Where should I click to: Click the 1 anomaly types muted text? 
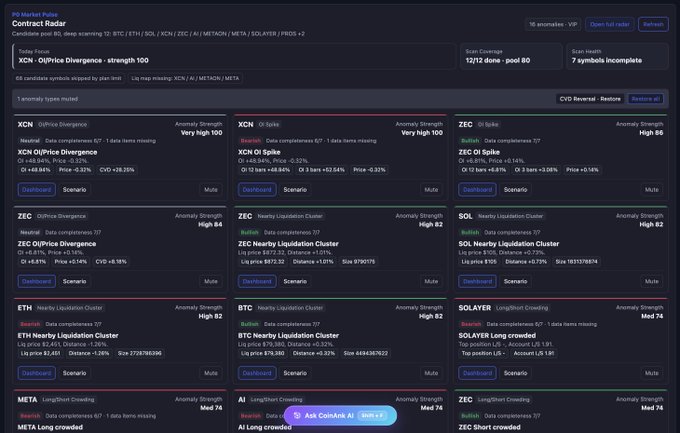point(48,99)
